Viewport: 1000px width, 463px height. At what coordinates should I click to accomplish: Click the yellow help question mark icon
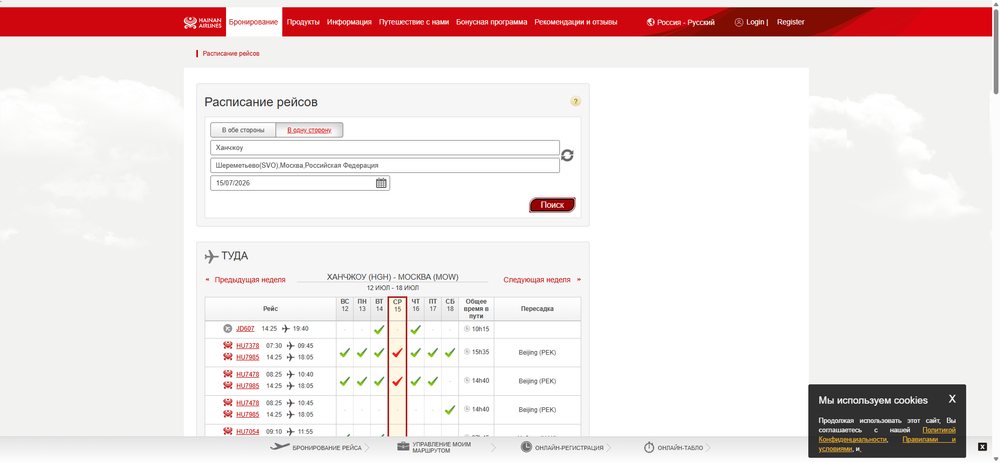(575, 101)
